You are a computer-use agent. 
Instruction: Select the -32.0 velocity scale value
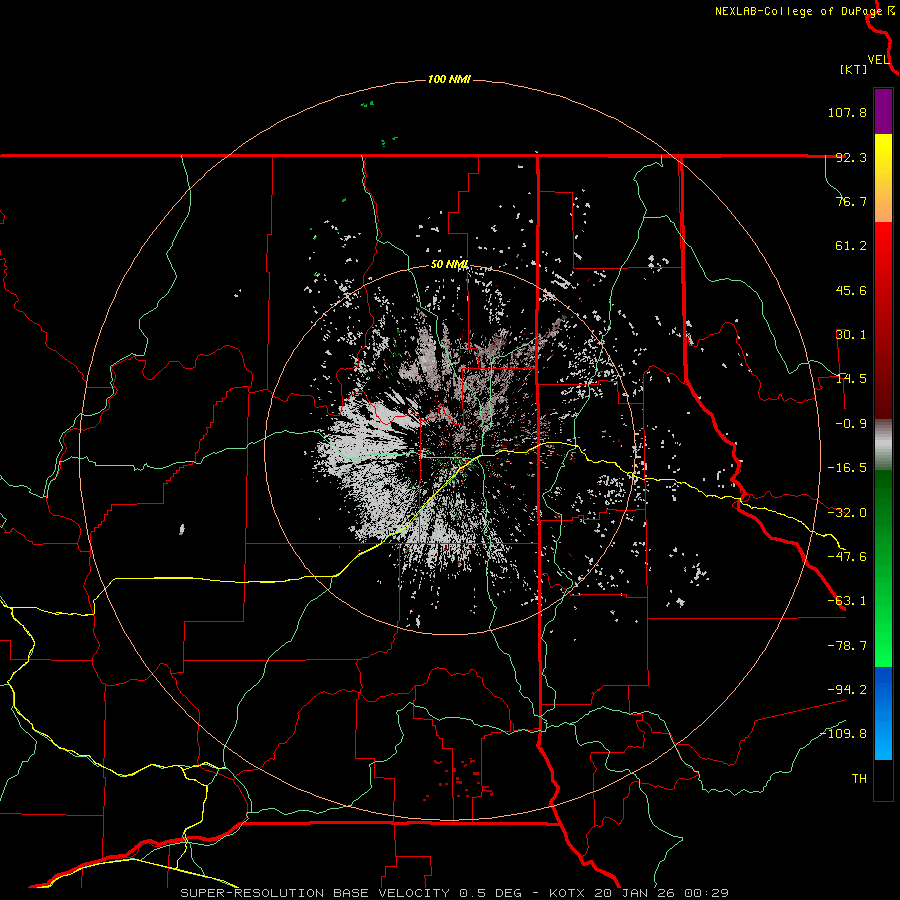point(847,513)
